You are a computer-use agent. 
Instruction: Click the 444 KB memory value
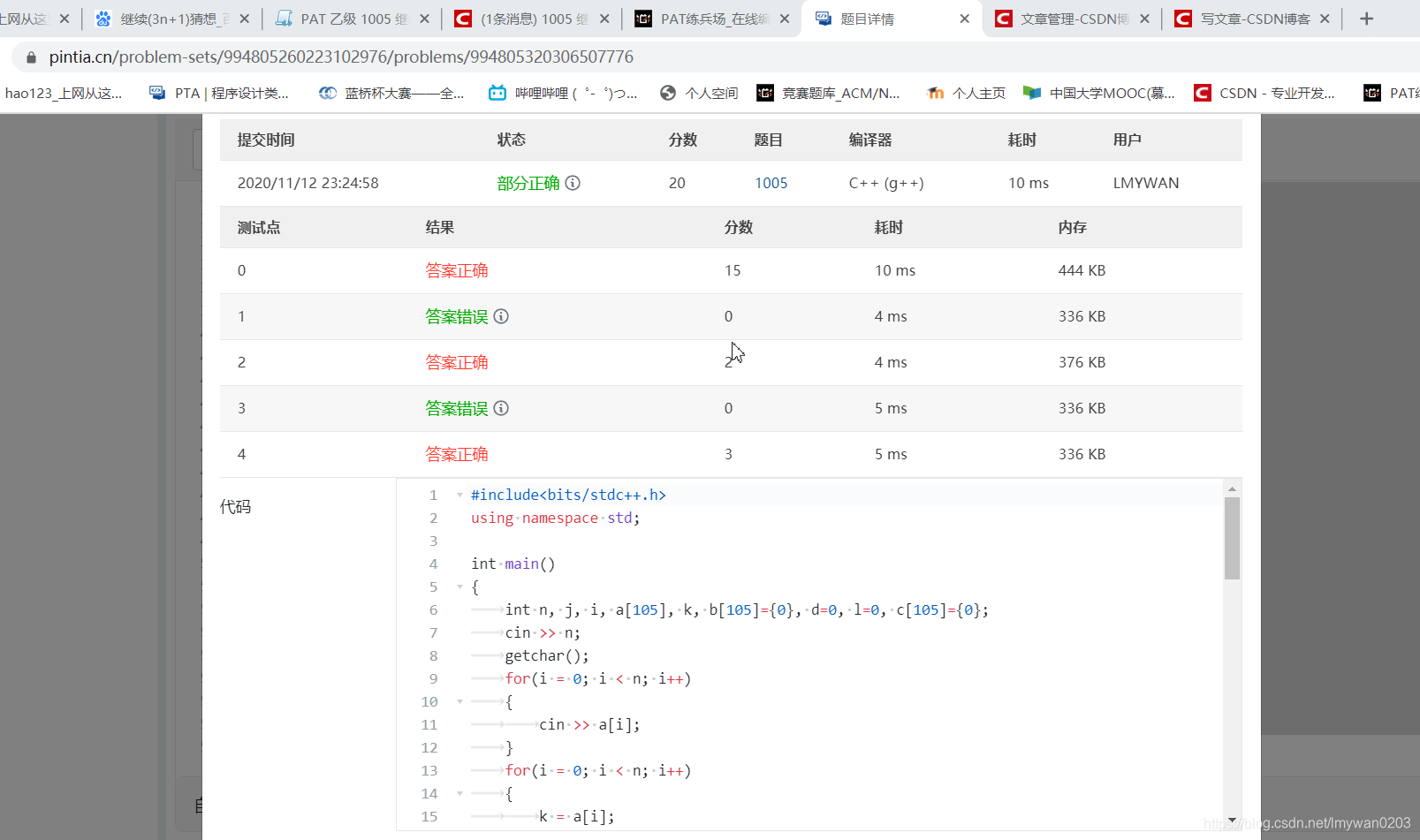1082,270
